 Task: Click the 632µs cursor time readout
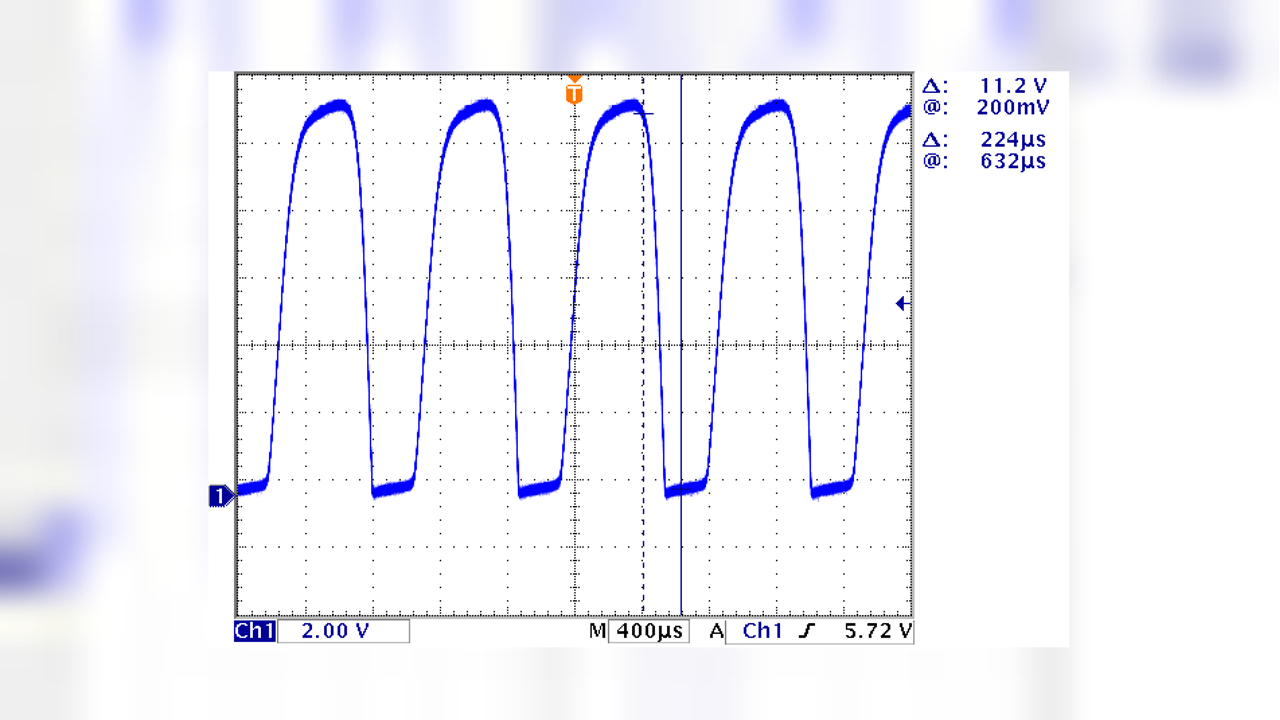(1013, 161)
